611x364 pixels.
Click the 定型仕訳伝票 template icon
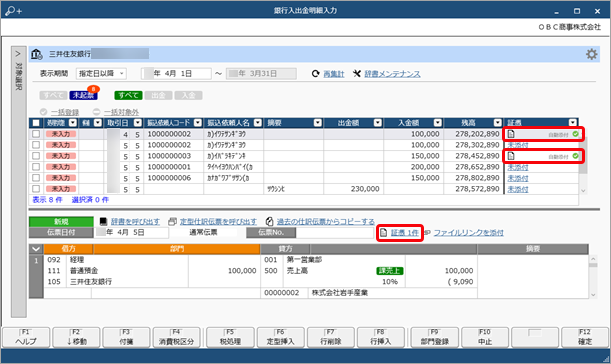[172, 221]
